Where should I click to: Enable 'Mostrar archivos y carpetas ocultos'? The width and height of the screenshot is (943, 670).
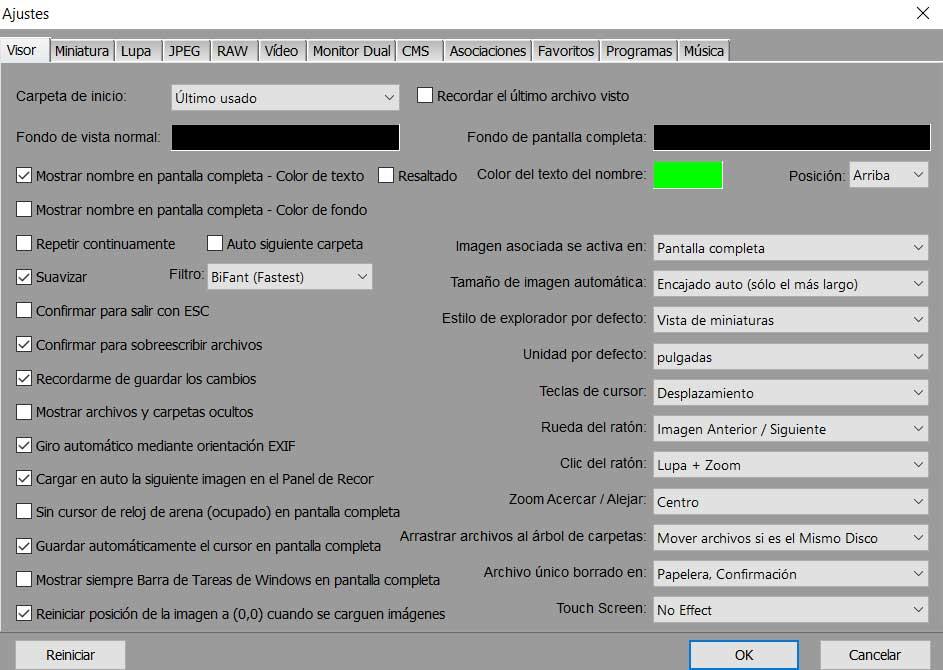[x=25, y=412]
